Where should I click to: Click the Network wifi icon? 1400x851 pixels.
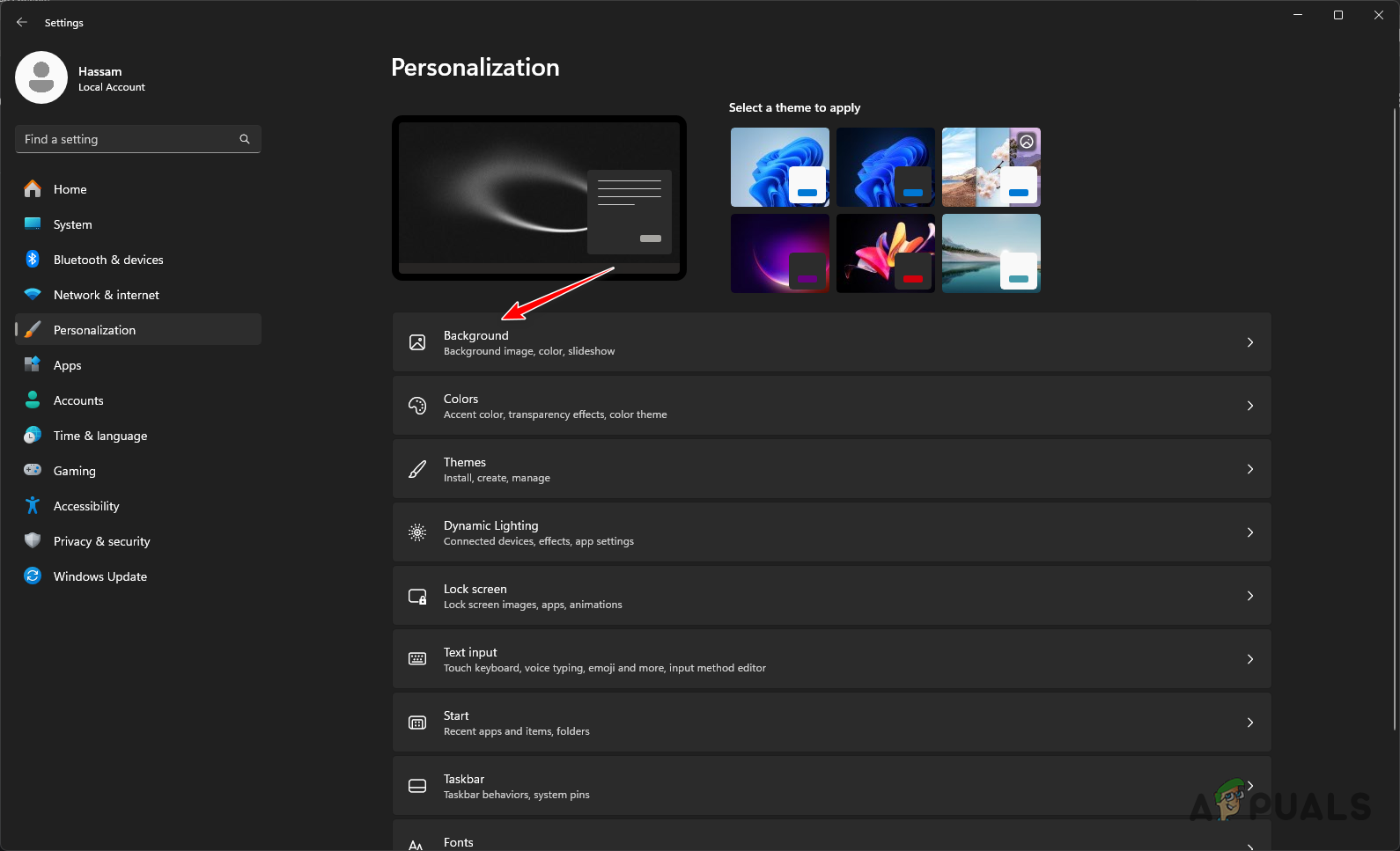coord(33,295)
